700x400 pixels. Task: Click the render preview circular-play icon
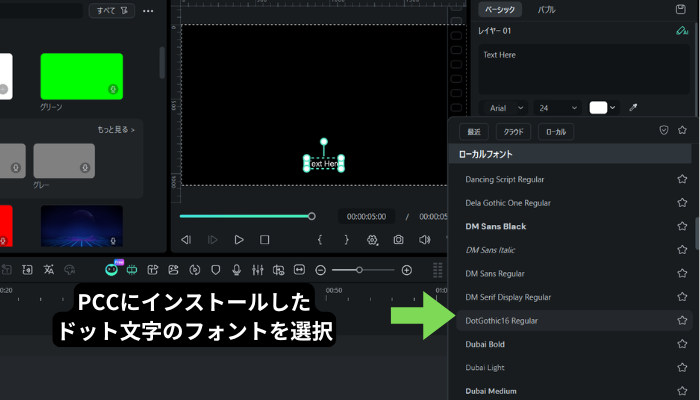(x=195, y=270)
